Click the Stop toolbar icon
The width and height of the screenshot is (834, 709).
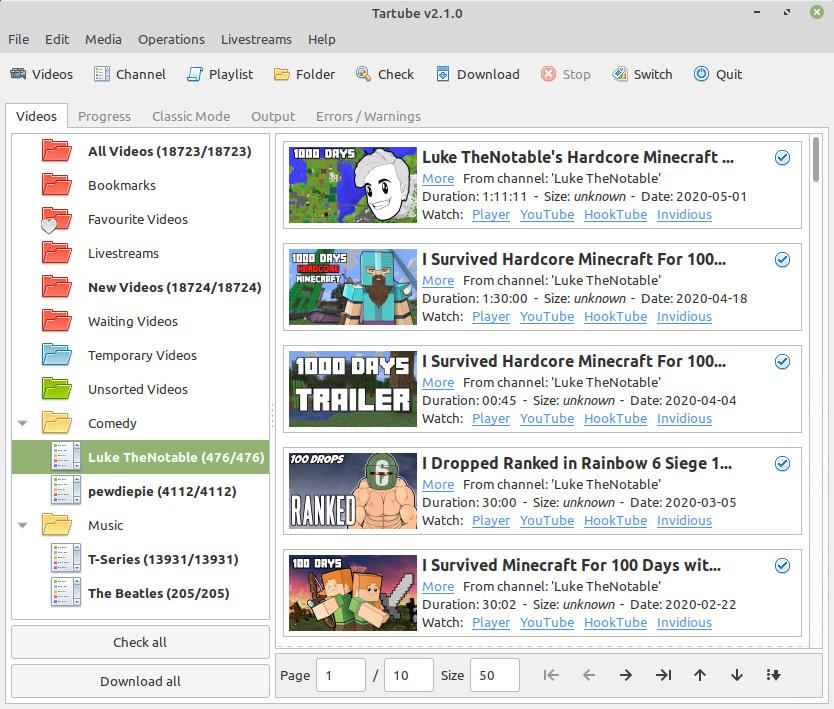pos(548,74)
